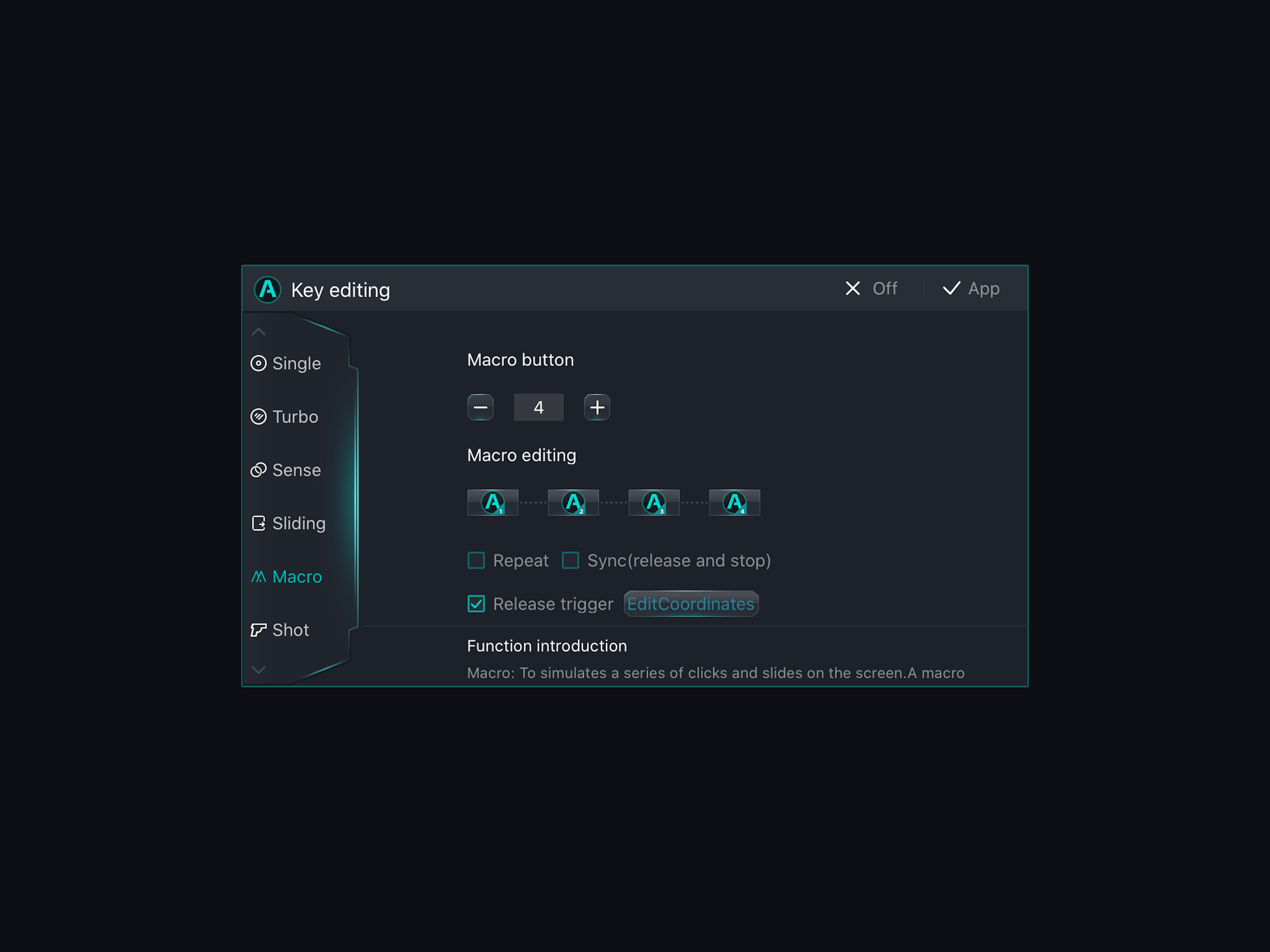The height and width of the screenshot is (952, 1270).
Task: Select the Macro mode icon
Action: tap(259, 576)
